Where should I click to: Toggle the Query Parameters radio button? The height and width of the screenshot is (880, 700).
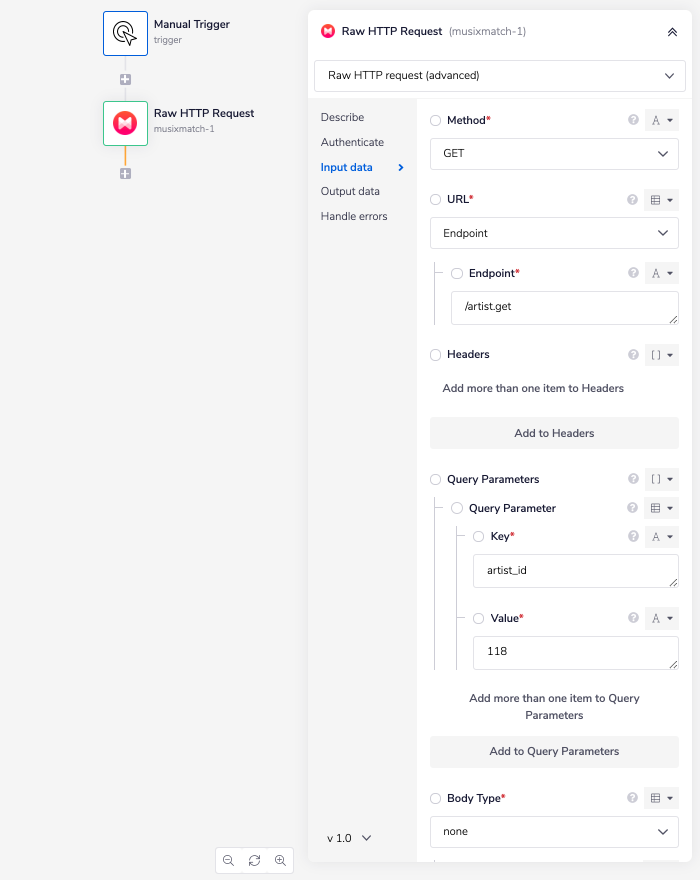click(435, 479)
